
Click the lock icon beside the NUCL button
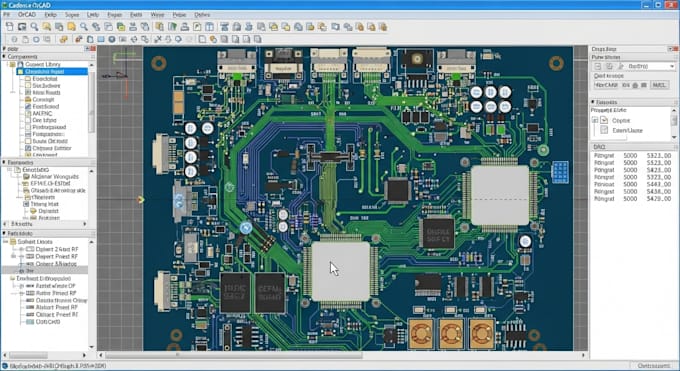[635, 85]
